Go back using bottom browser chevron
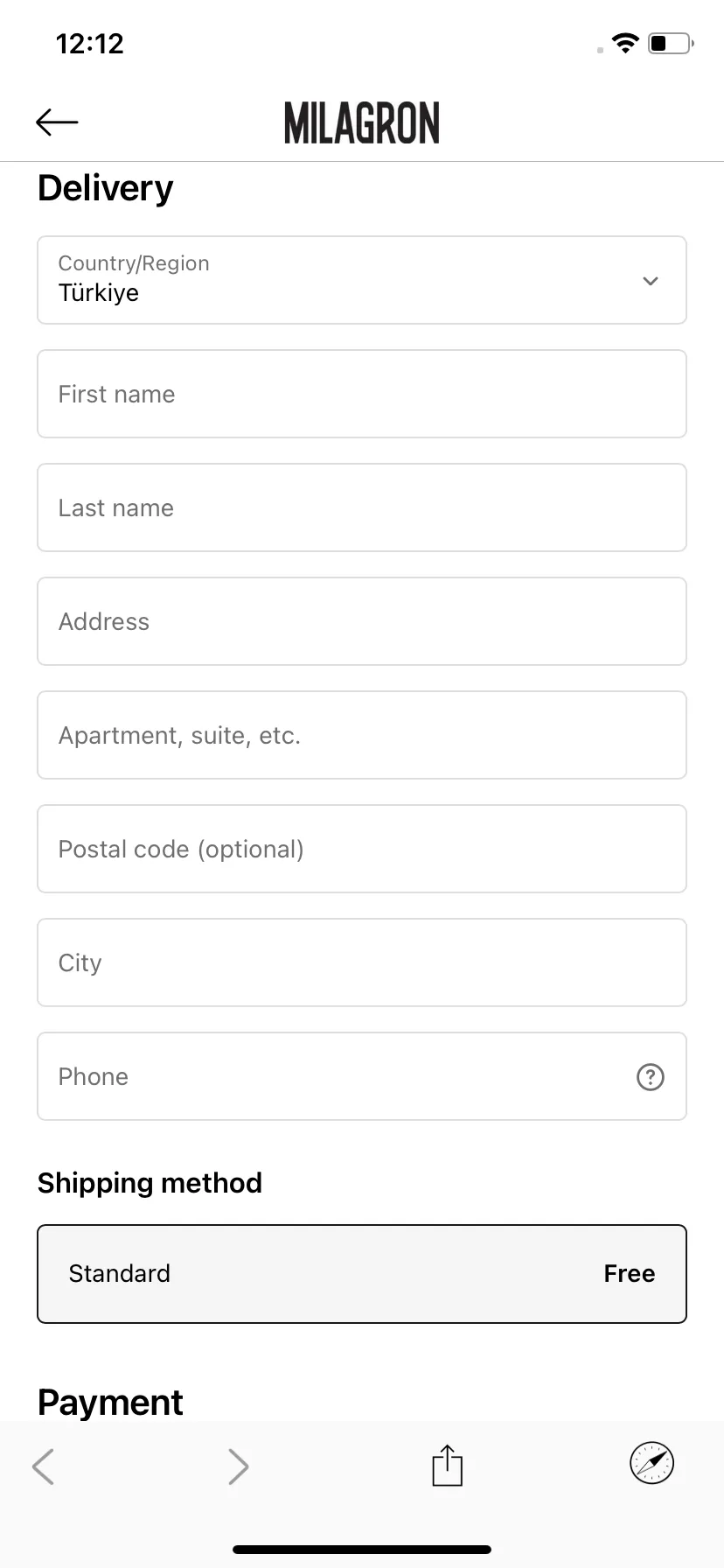The image size is (724, 1568). [43, 1466]
